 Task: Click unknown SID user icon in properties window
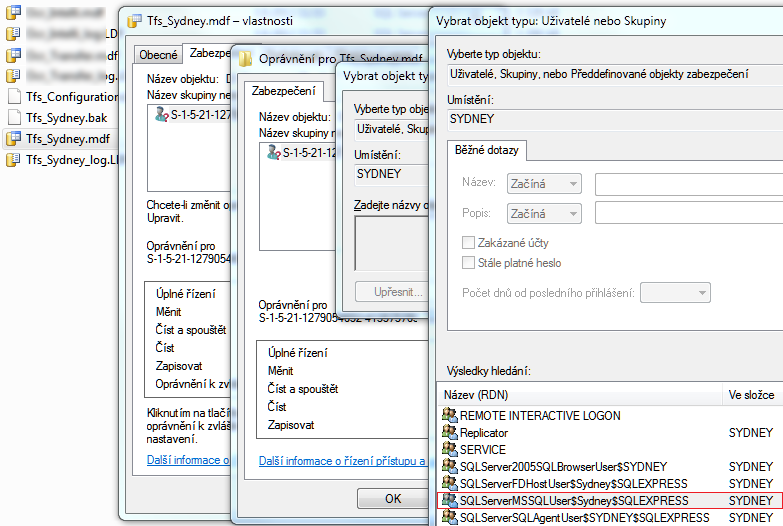click(x=161, y=114)
